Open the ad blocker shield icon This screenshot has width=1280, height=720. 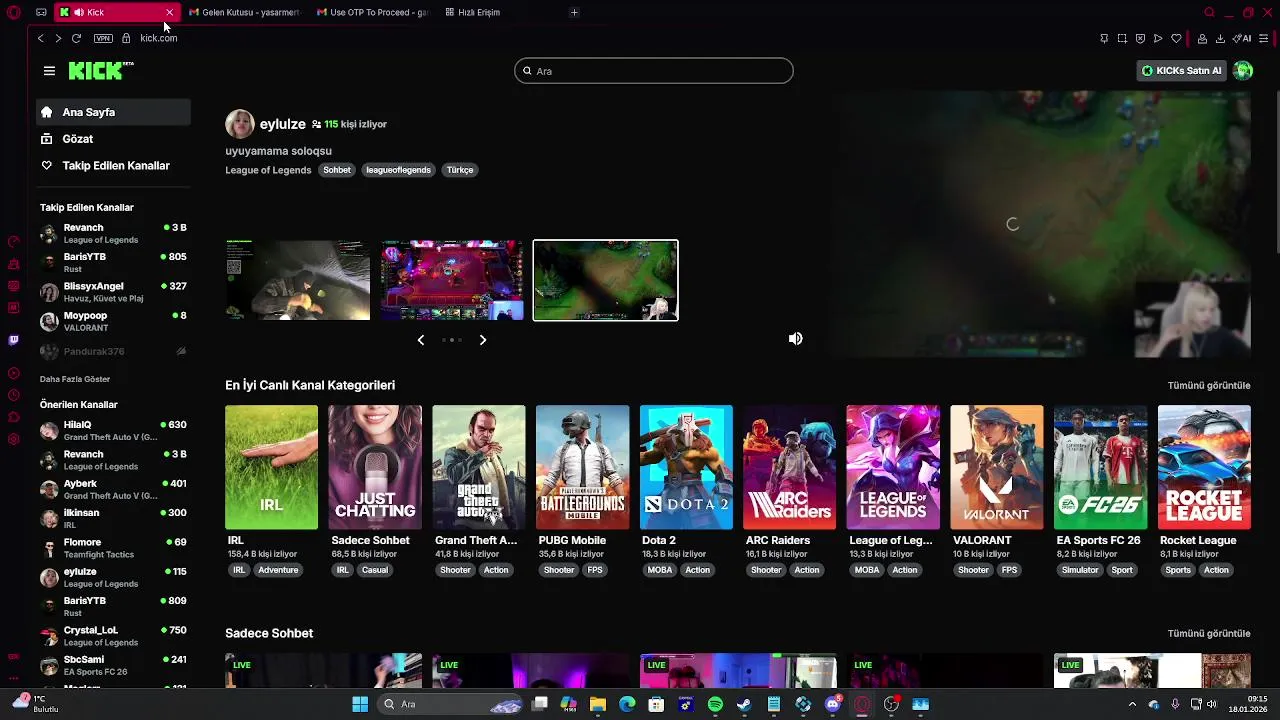coord(1140,38)
